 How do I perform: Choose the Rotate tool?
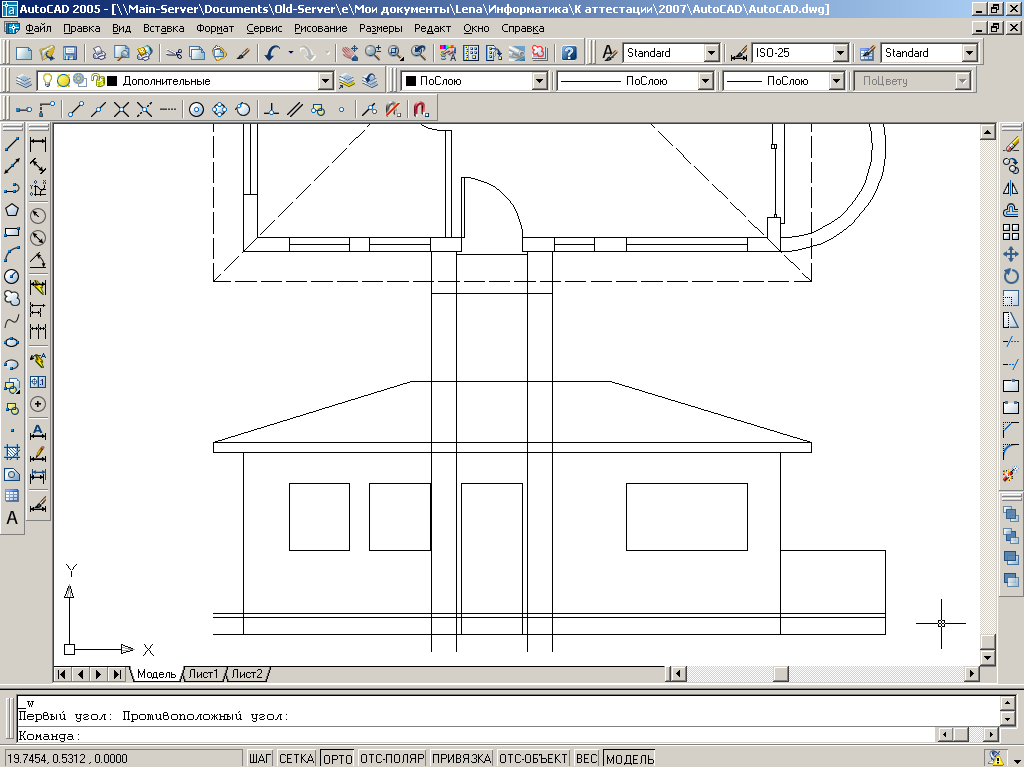[1011, 276]
